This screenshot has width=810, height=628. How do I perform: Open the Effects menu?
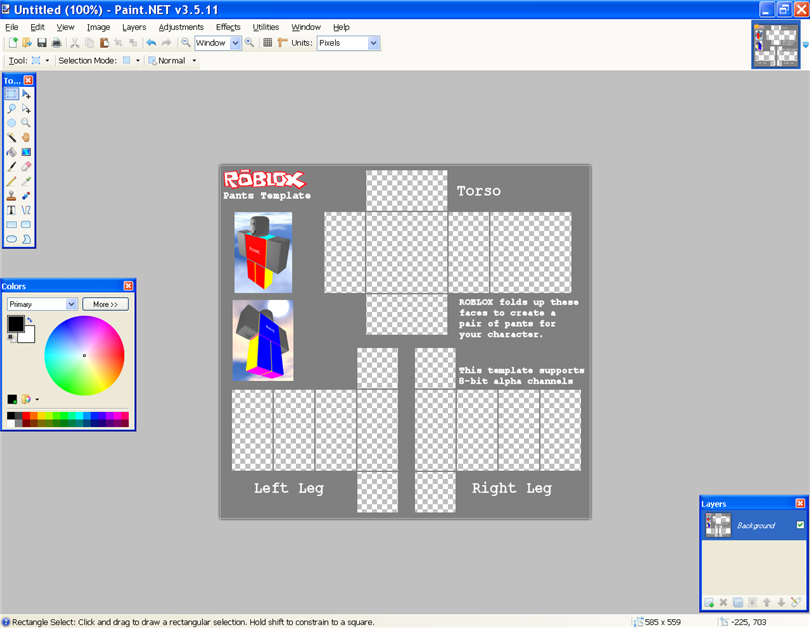tap(228, 27)
